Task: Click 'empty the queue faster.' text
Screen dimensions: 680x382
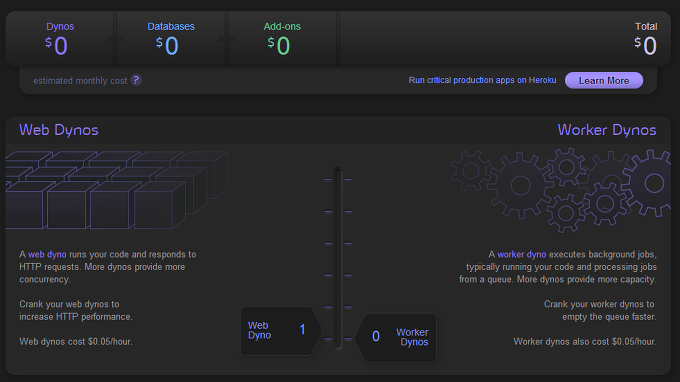Action: tap(609, 317)
